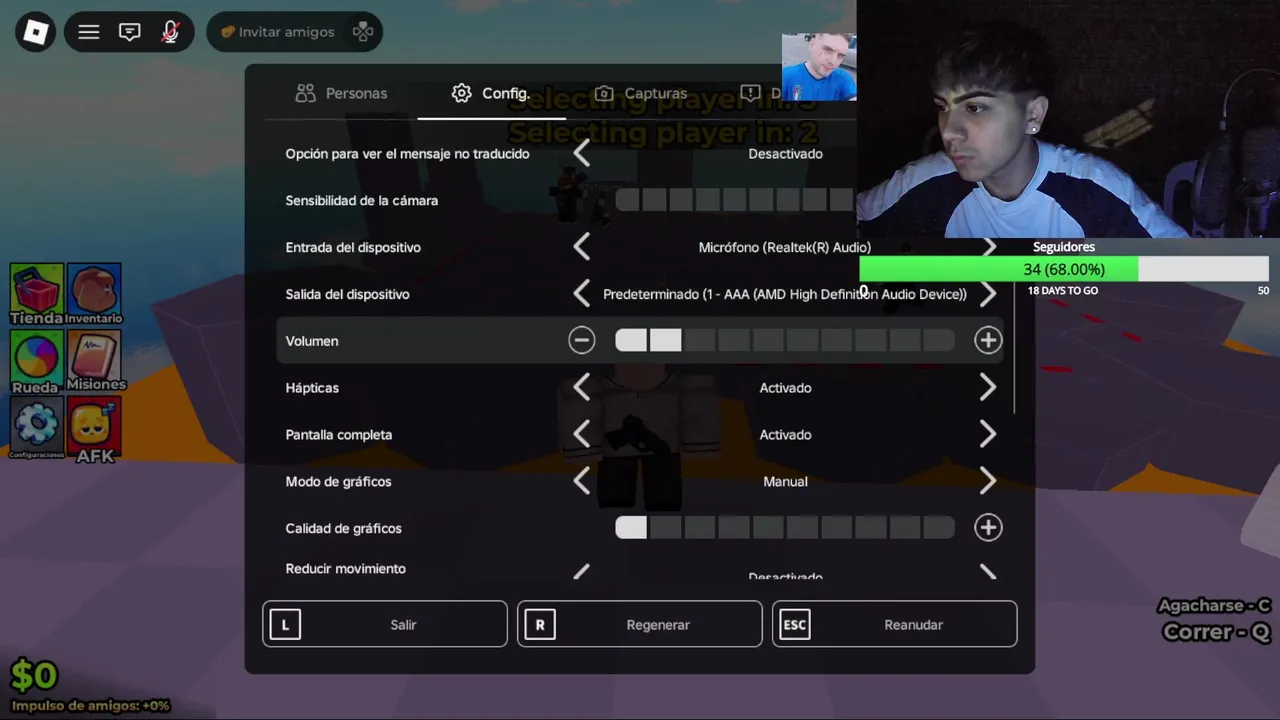This screenshot has width=1280, height=720.
Task: Click the Micrófono (Realtek(R) Audio) value
Action: pos(785,247)
